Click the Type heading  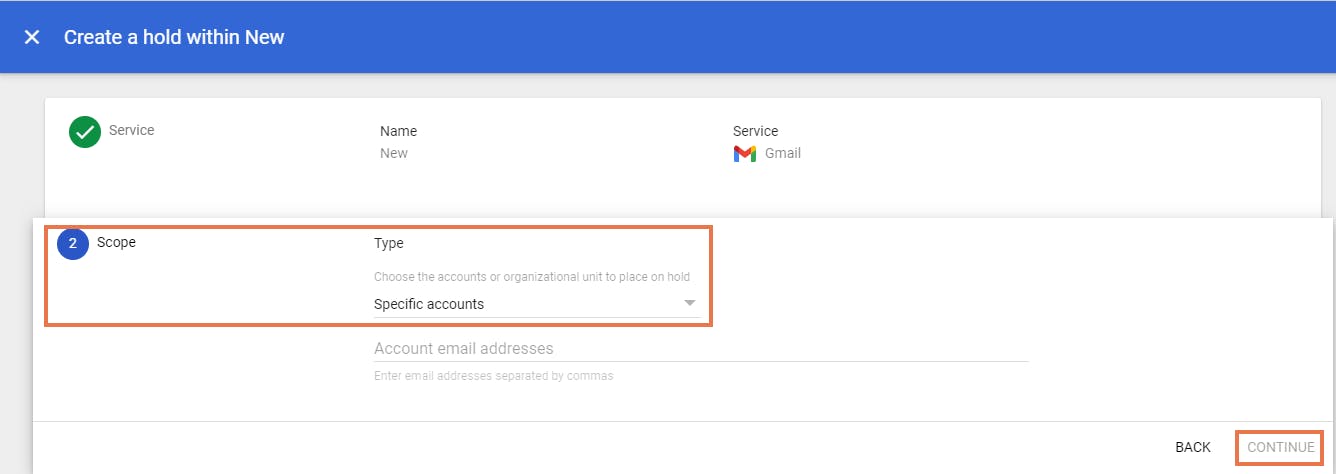tap(388, 243)
